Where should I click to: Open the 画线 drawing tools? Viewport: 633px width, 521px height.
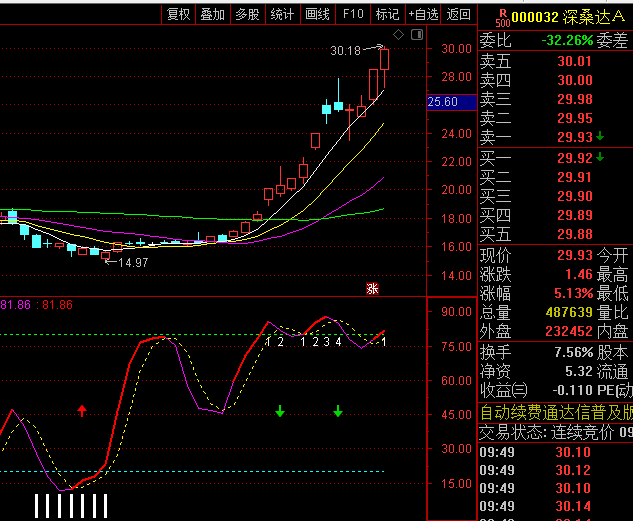click(x=317, y=14)
